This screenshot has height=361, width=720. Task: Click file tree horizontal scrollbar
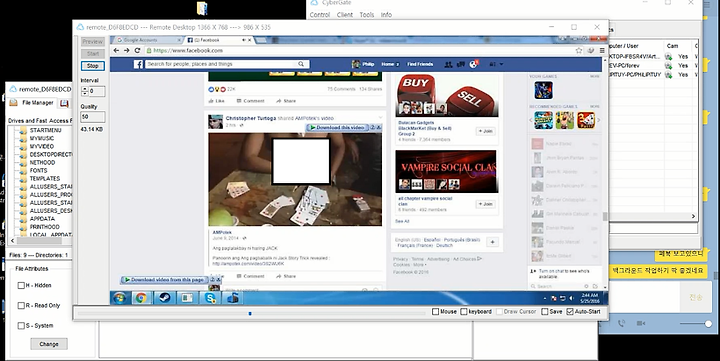tap(40, 241)
